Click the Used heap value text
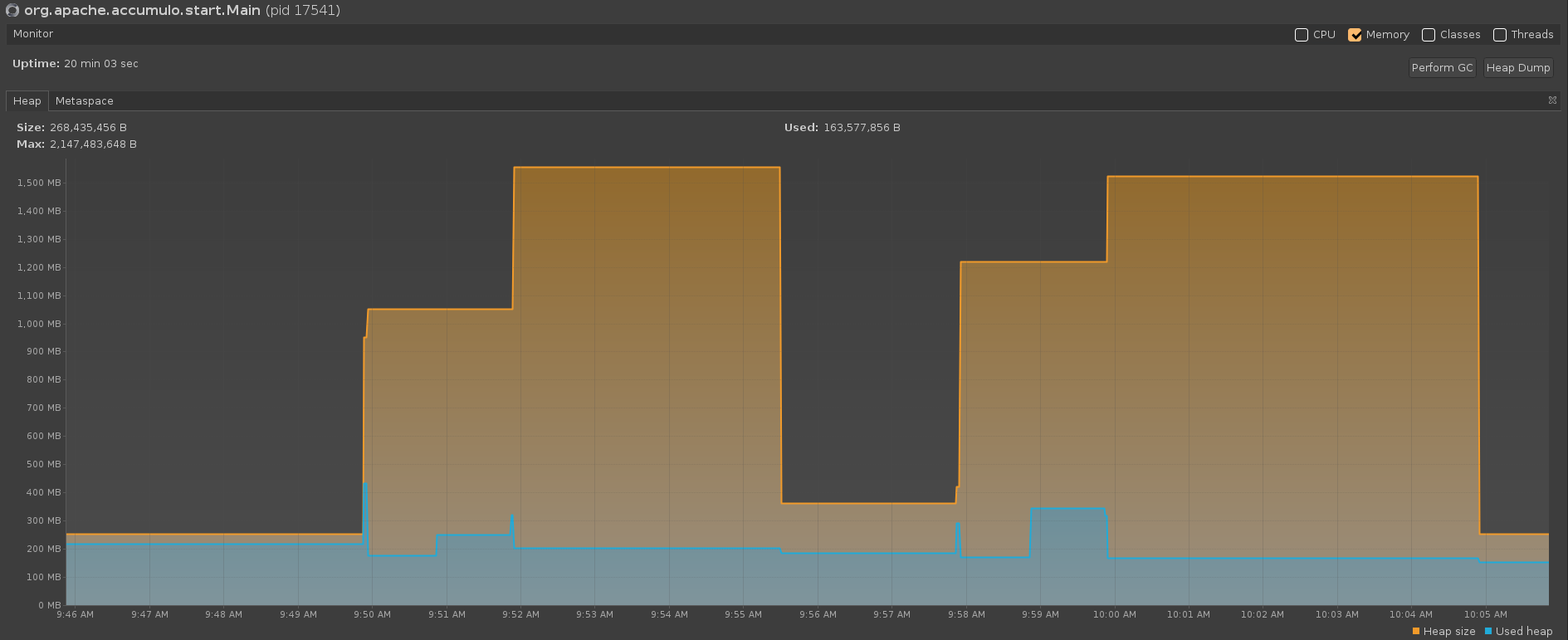The image size is (1568, 640). click(862, 128)
